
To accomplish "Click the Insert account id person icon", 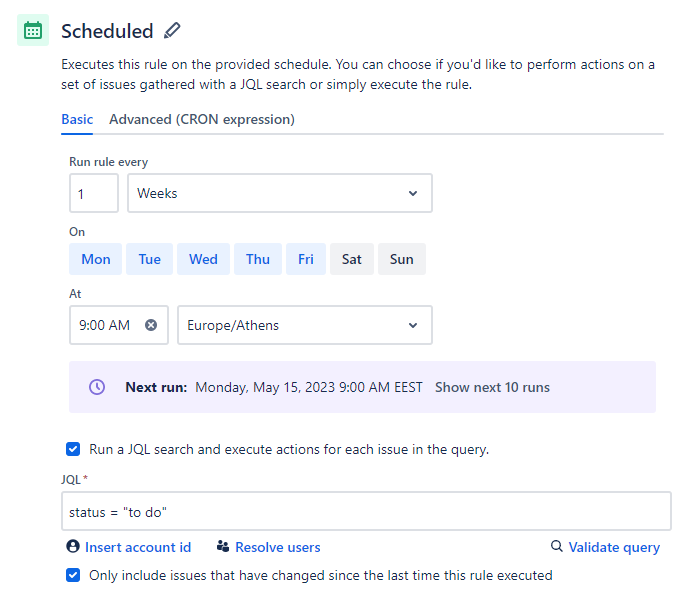I will (73, 546).
